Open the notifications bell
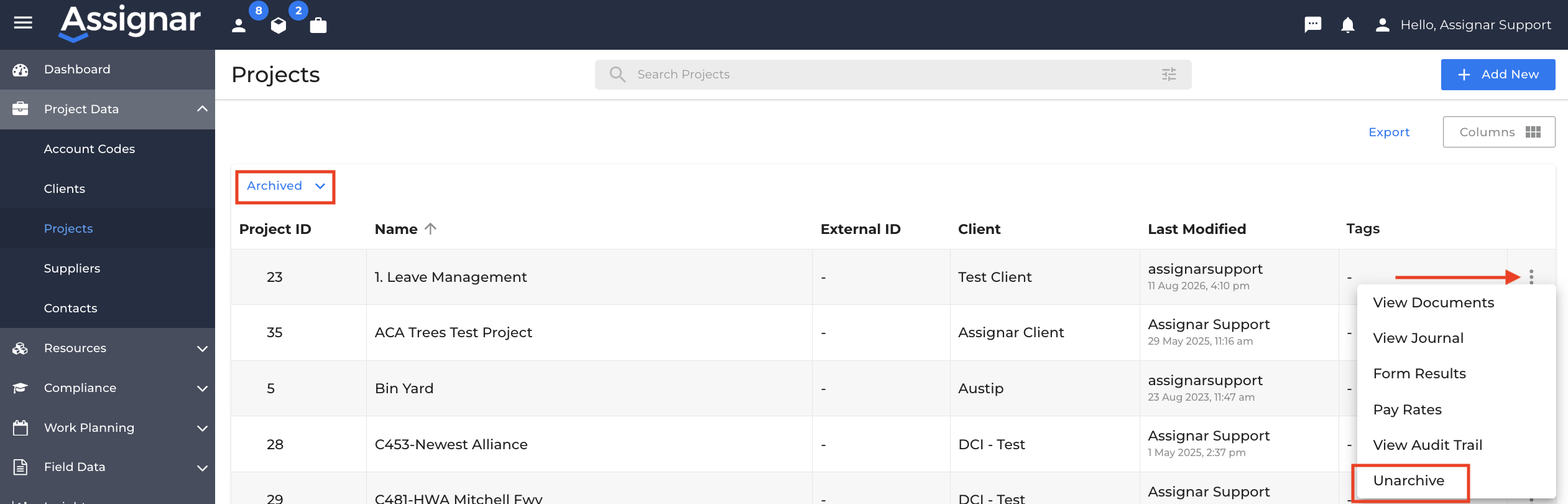The image size is (1568, 504). pos(1348,25)
